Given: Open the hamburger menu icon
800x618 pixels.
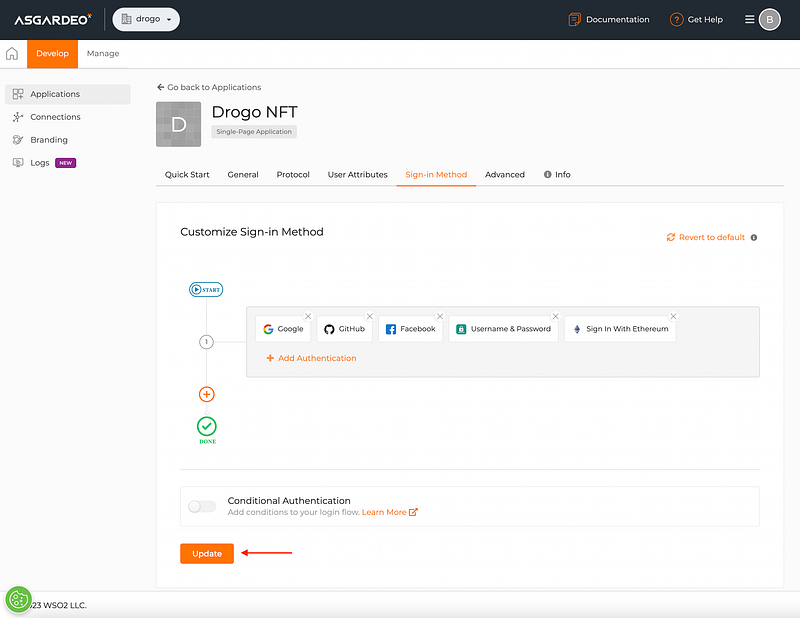Looking at the screenshot, I should tap(749, 19).
